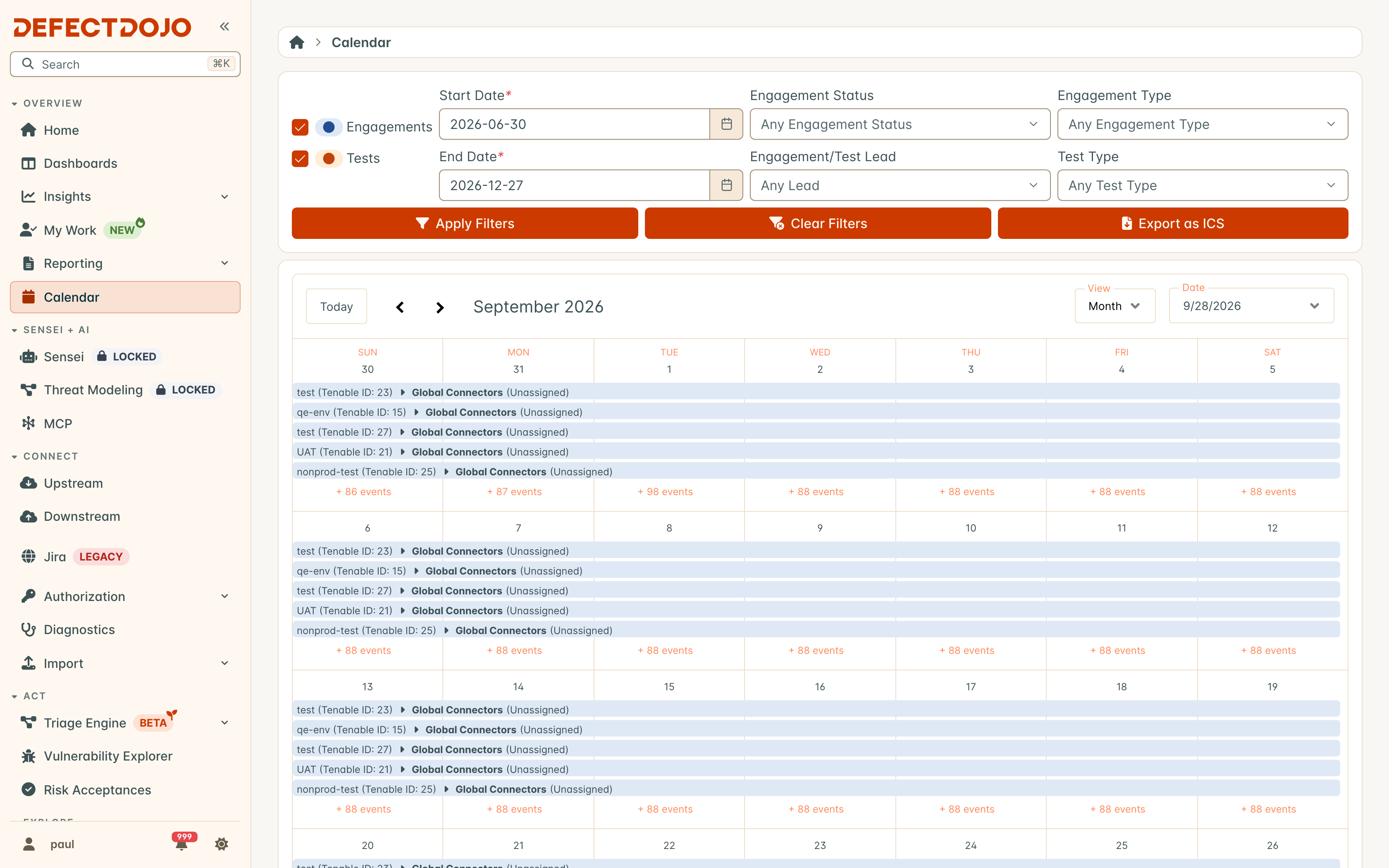Viewport: 1389px width, 868px height.
Task: Open Engagement Type dropdown
Action: (1203, 124)
